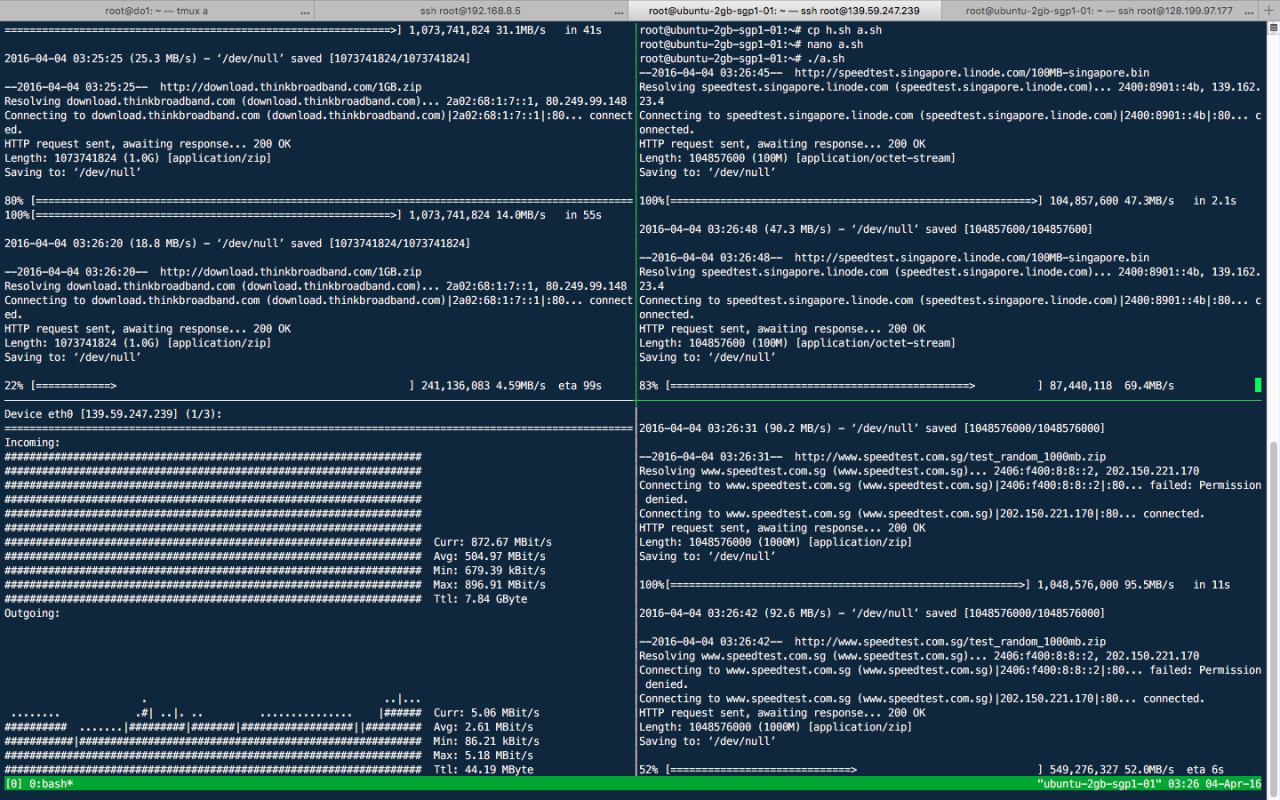Click 'Min: 86.21 kBit/s' outgoing value
1280x800 pixels.
487,741
